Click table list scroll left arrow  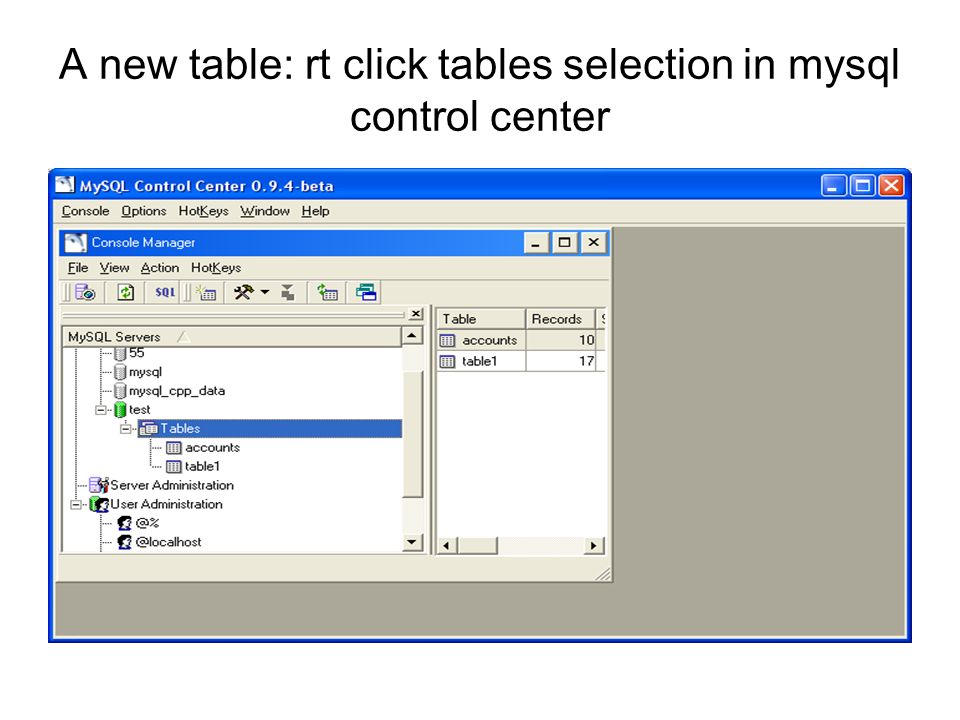point(446,546)
